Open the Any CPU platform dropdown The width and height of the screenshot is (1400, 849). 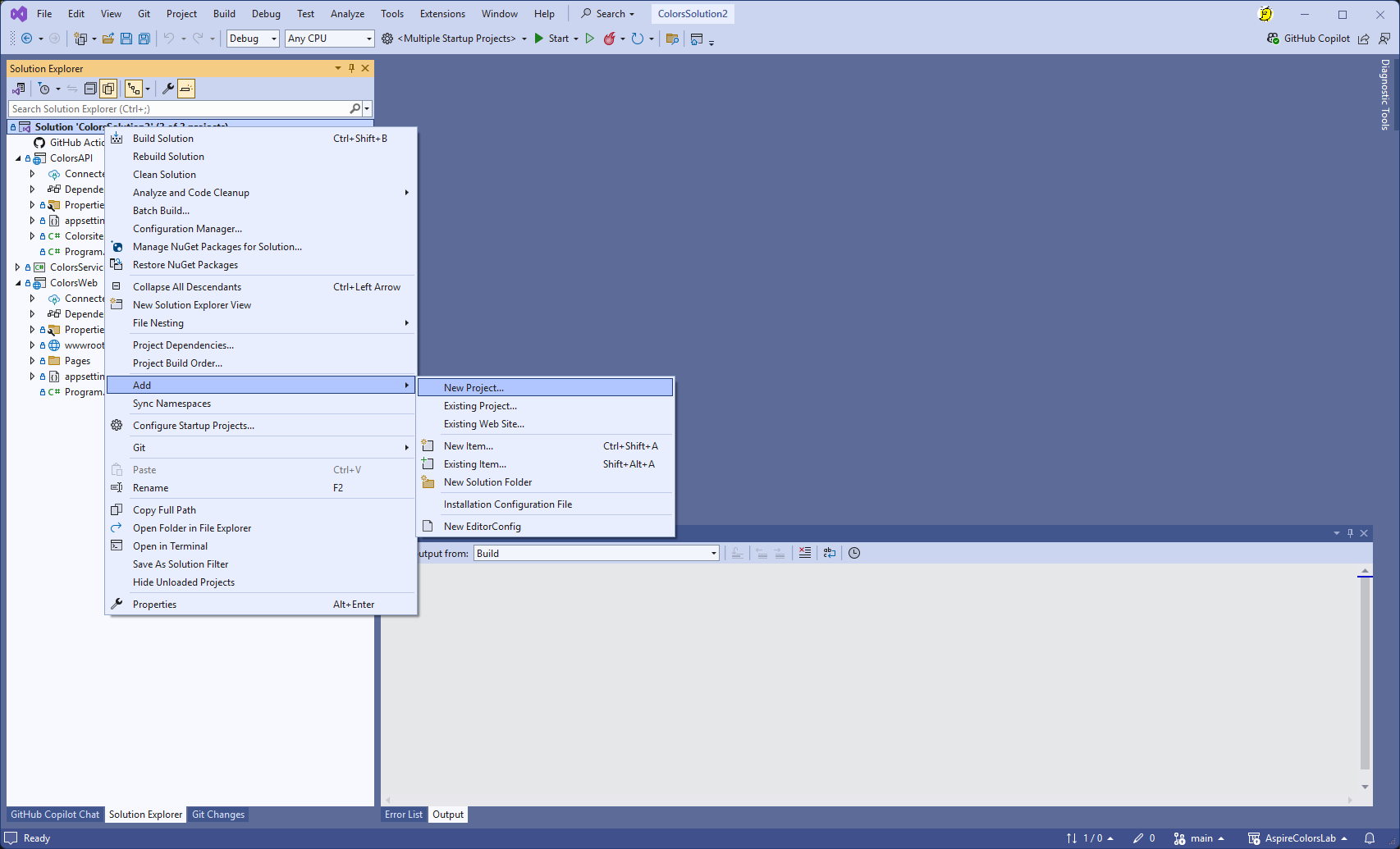(x=329, y=39)
